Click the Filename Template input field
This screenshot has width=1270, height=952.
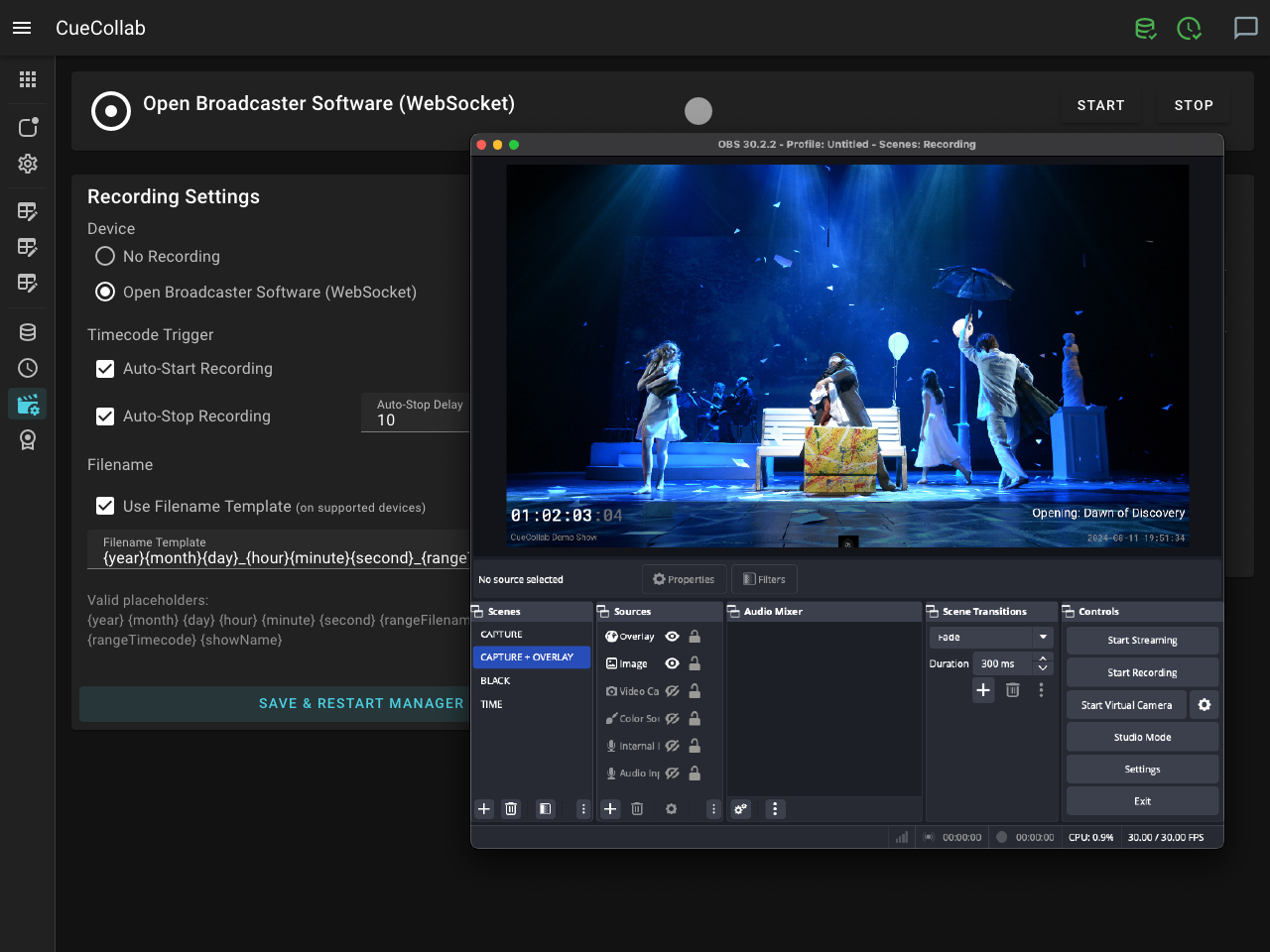279,550
